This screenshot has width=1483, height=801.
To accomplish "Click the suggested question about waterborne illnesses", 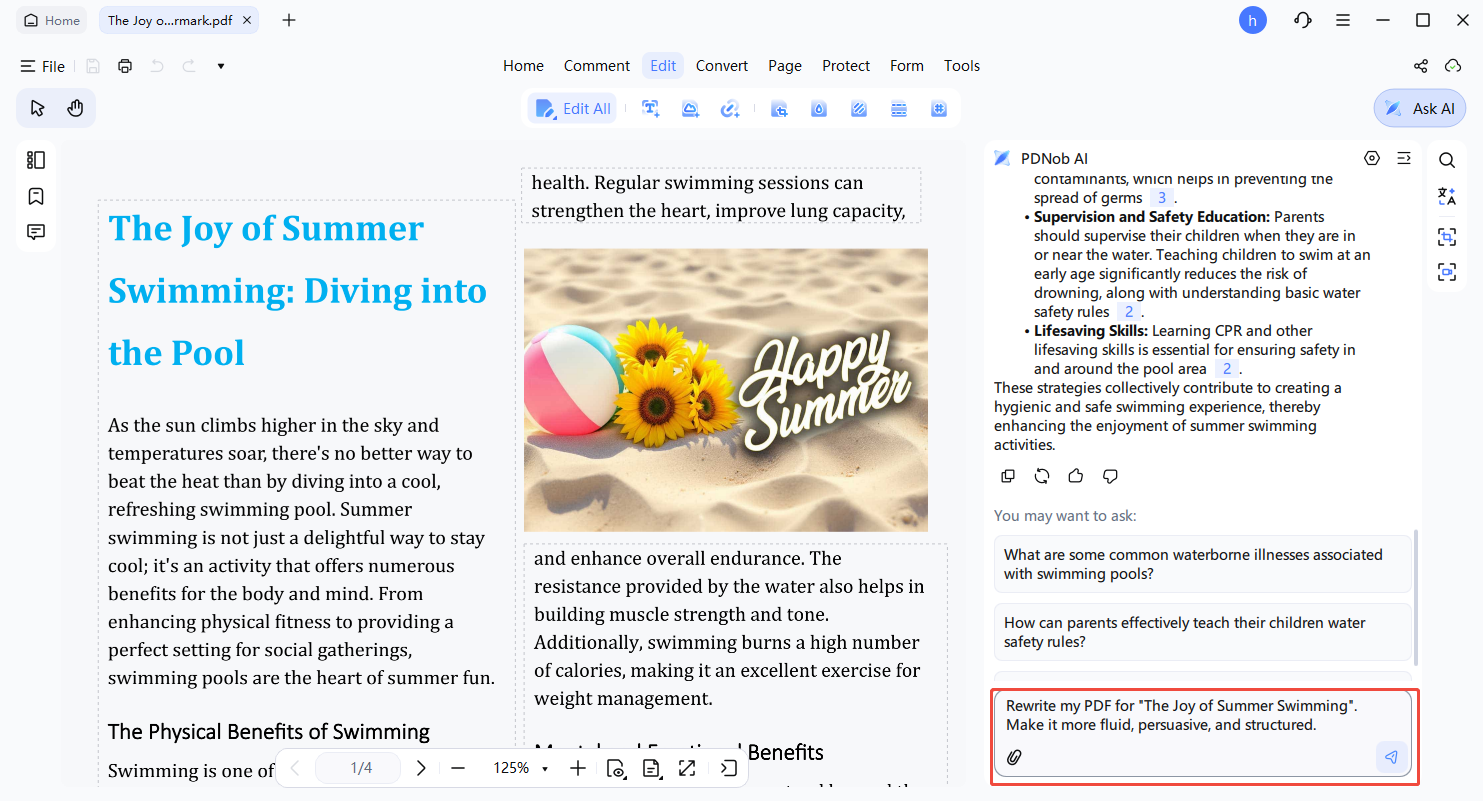I will tap(1202, 563).
